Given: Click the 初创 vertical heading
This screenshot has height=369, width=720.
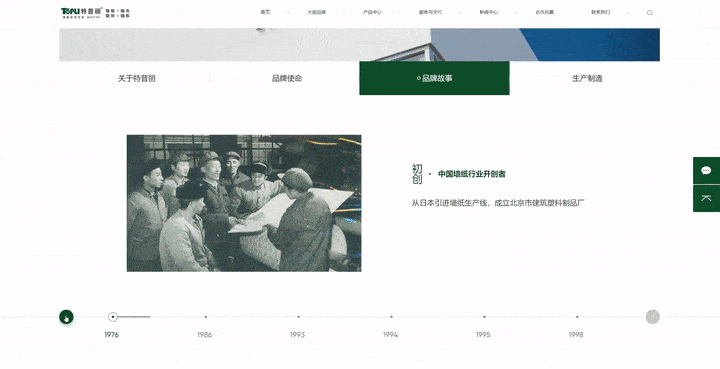Looking at the screenshot, I should pyautogui.click(x=417, y=174).
